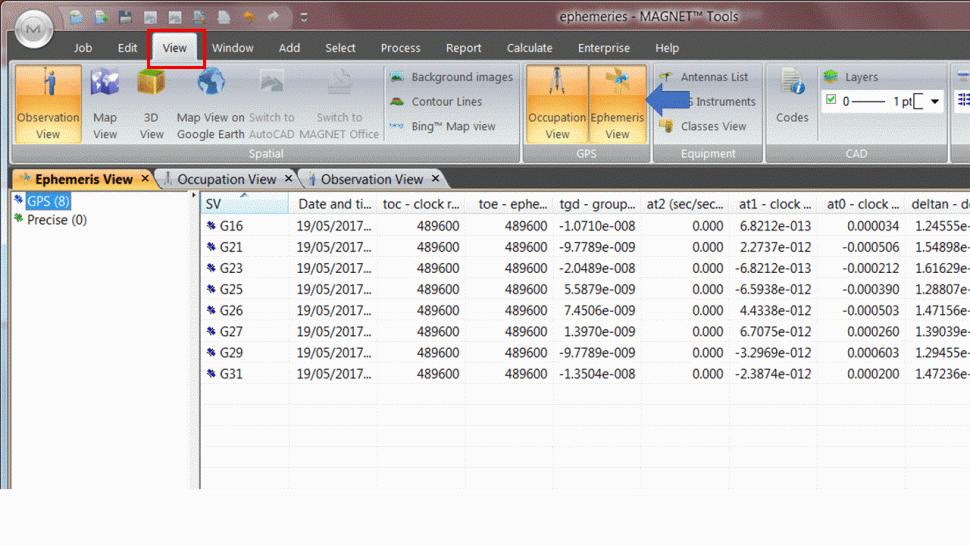This screenshot has height=546, width=970.
Task: Click Switch to AutoCAD button
Action: point(272,104)
